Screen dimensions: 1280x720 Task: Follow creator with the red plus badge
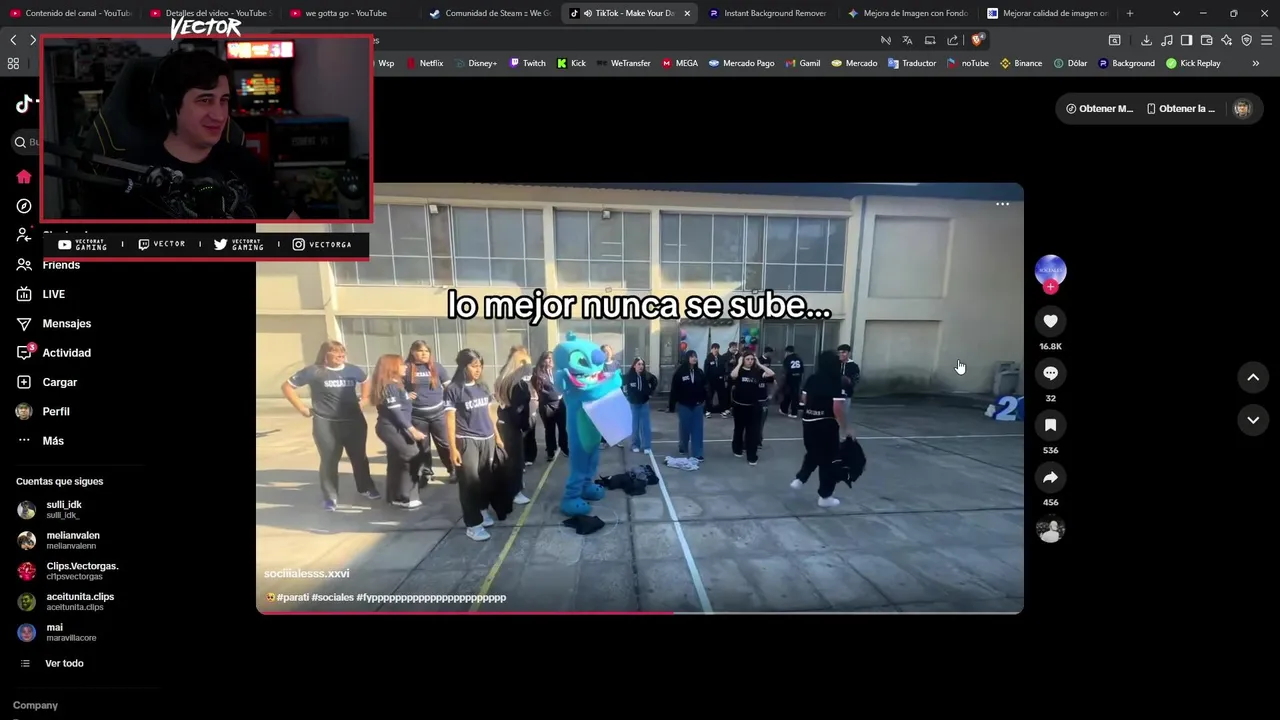click(x=1050, y=287)
